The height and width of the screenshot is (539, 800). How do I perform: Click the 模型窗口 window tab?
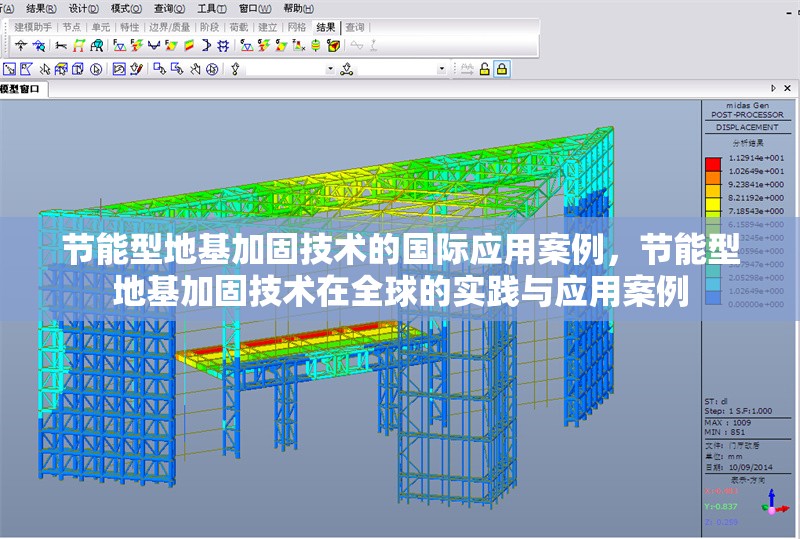click(x=20, y=90)
